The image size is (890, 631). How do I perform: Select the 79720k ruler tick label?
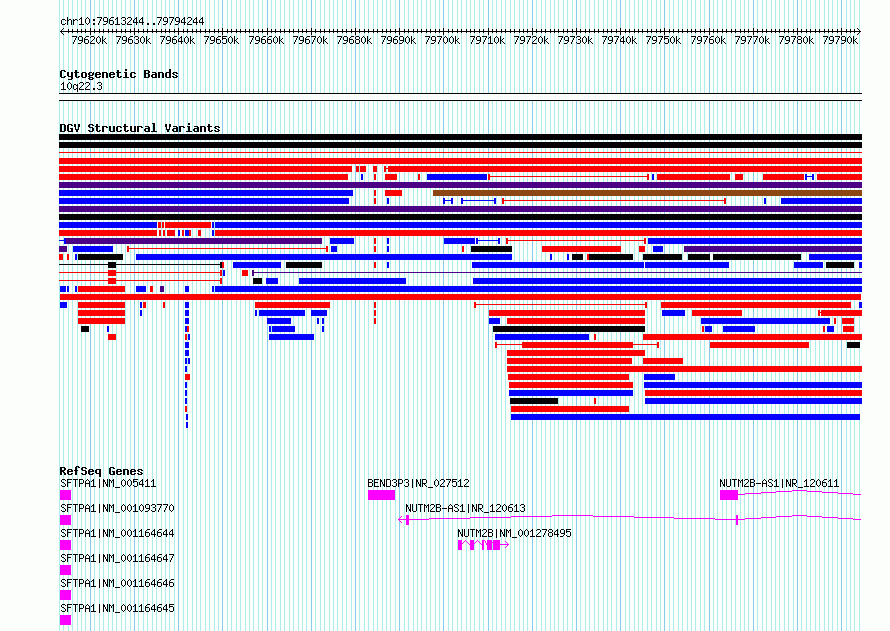pos(531,40)
